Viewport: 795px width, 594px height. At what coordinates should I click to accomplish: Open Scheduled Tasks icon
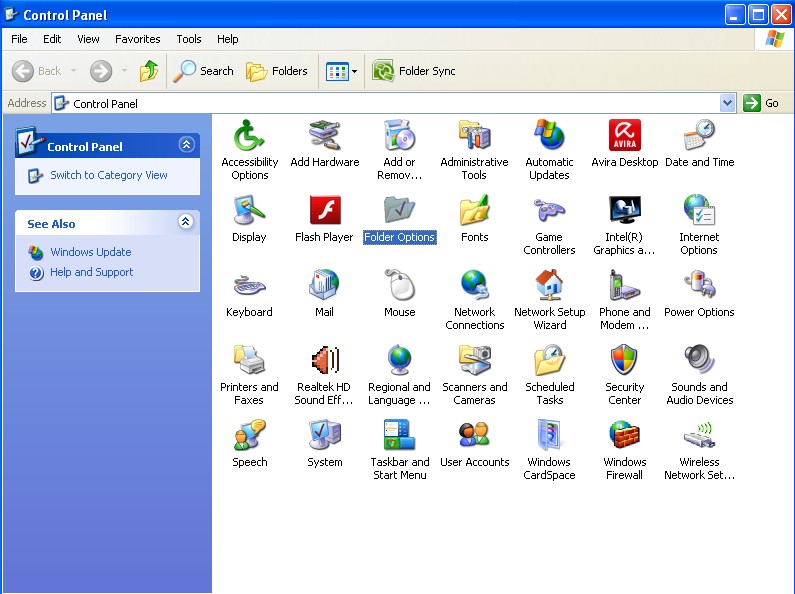click(549, 360)
